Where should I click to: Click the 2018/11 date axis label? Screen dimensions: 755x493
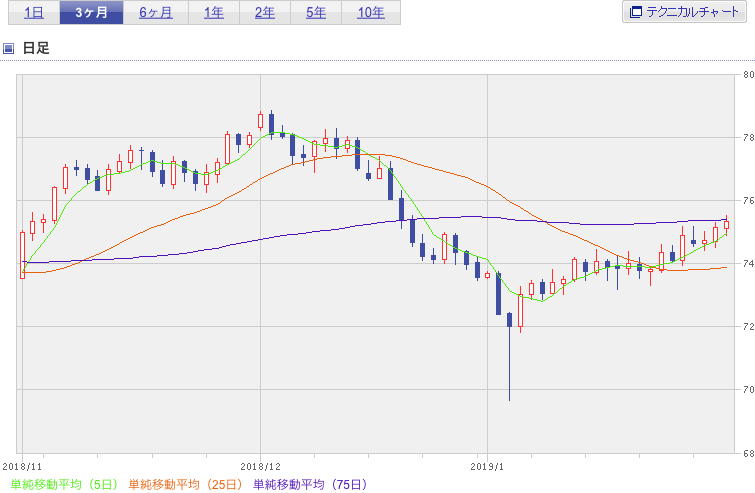tap(22, 467)
